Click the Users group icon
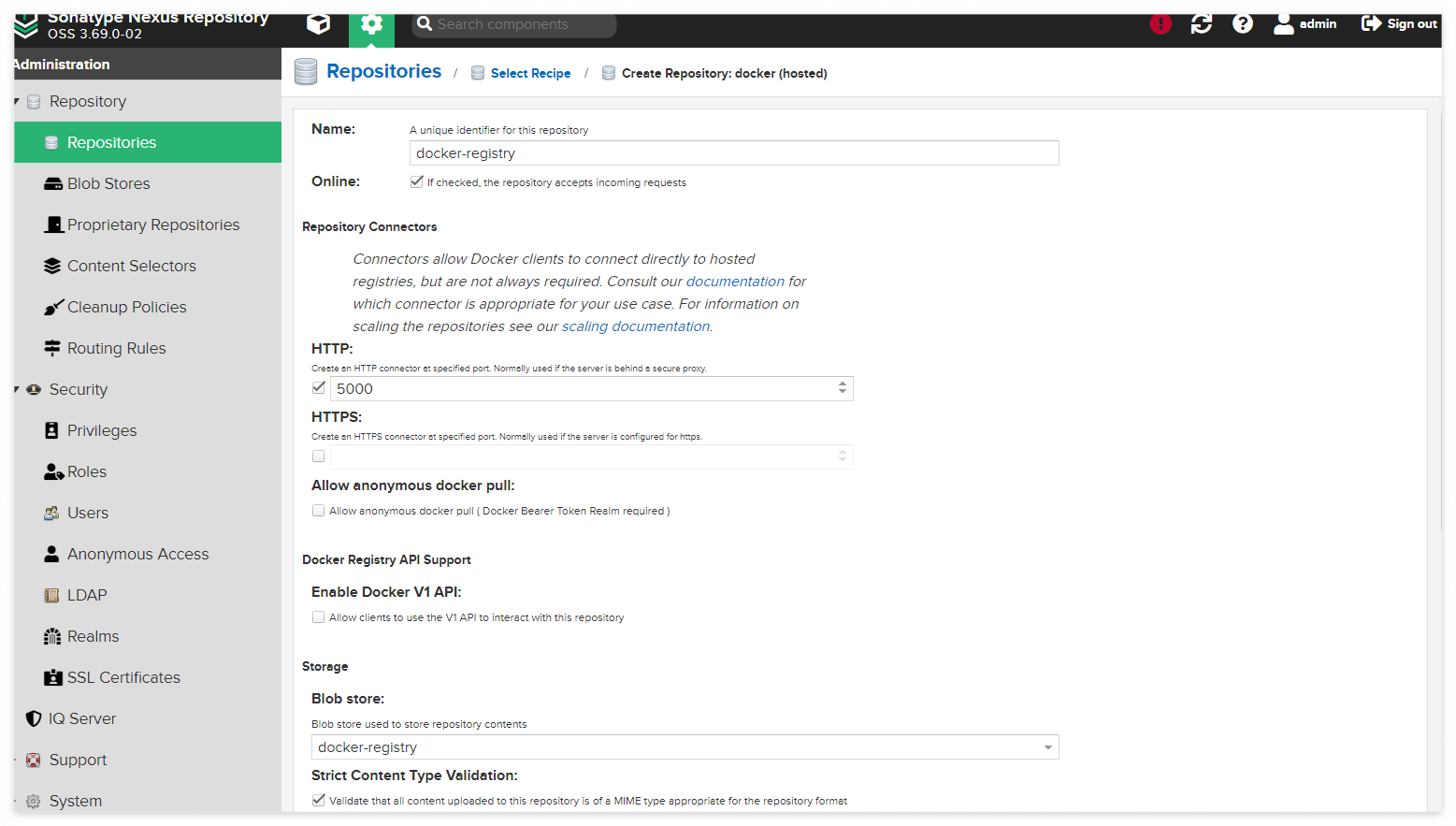 [x=51, y=513]
